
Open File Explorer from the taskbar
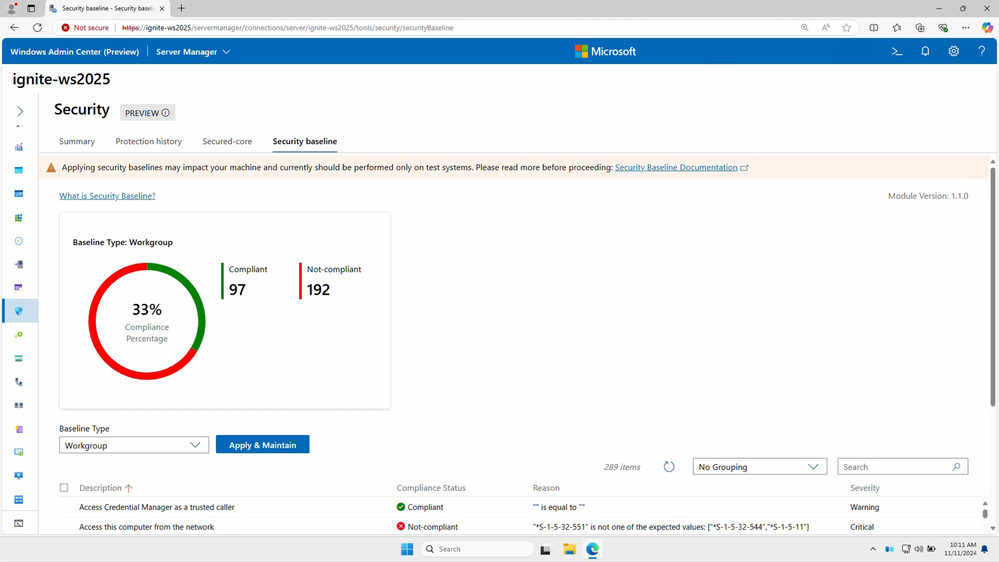click(570, 549)
